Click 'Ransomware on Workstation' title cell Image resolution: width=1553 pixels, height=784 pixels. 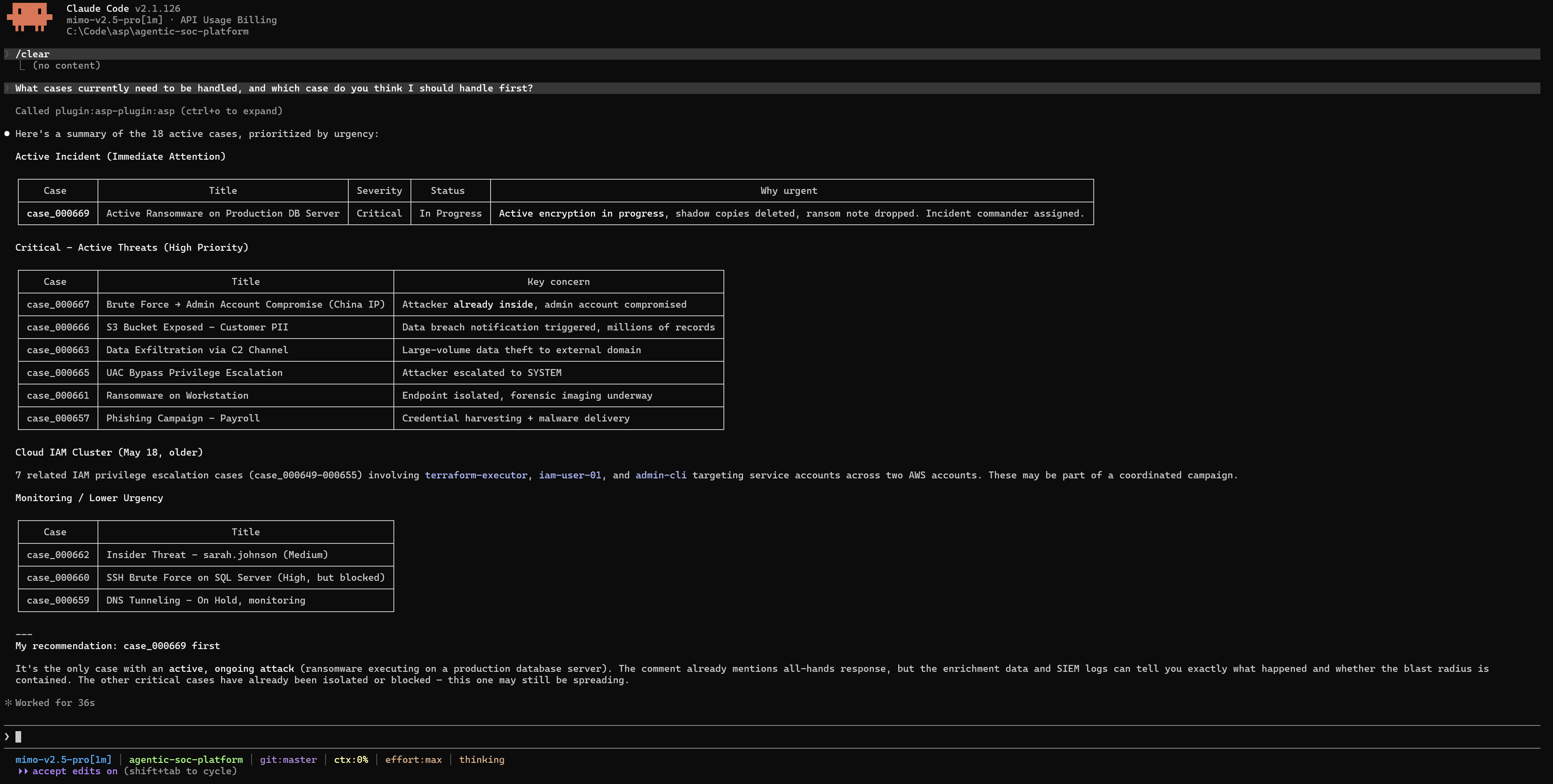(245, 395)
